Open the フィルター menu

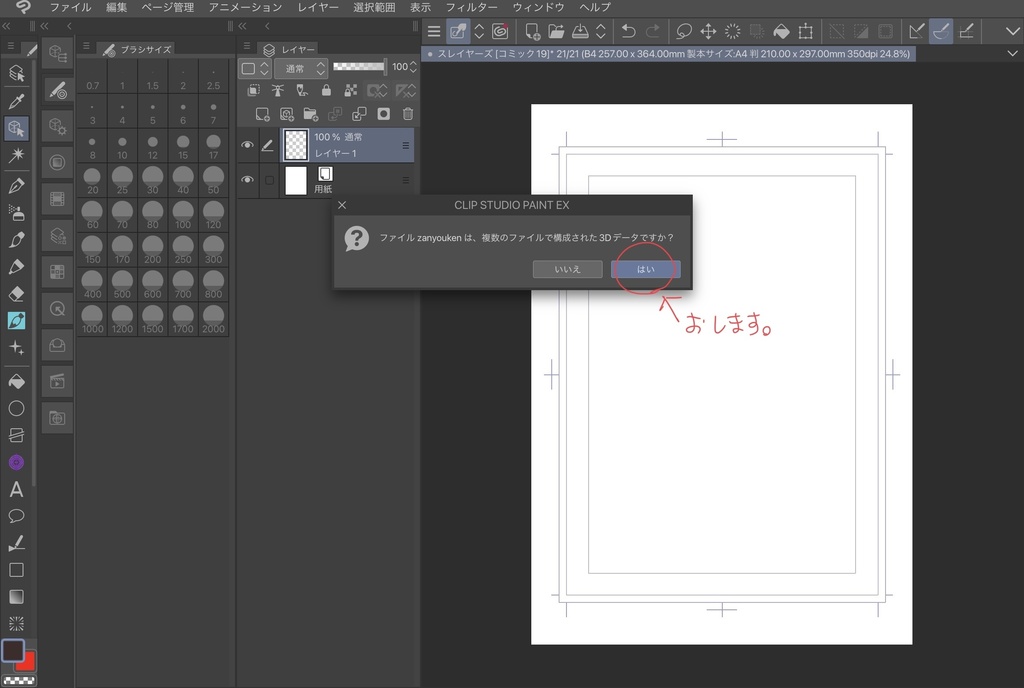(471, 7)
